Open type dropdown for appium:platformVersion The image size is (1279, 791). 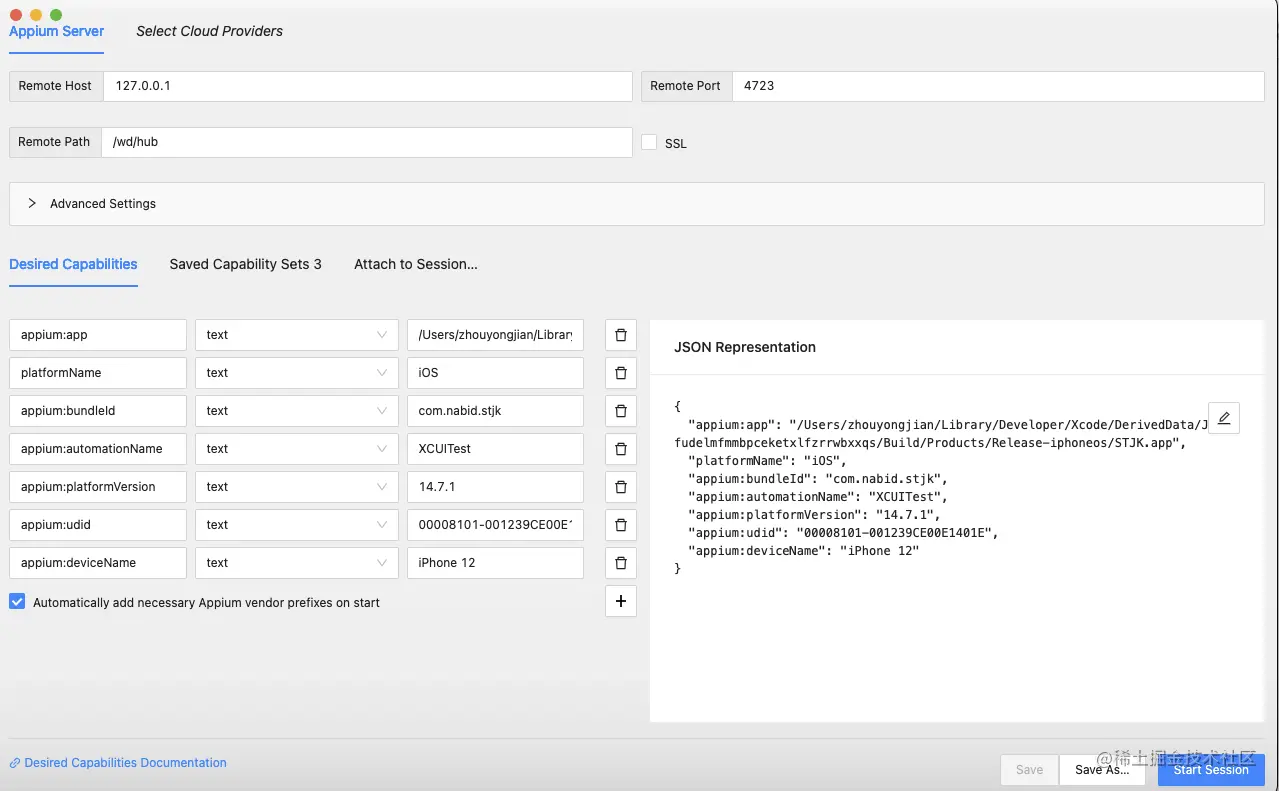click(297, 487)
